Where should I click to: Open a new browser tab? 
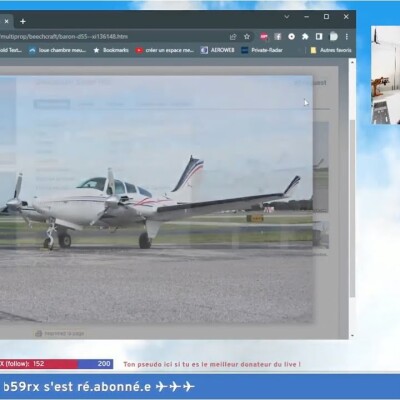(23, 21)
